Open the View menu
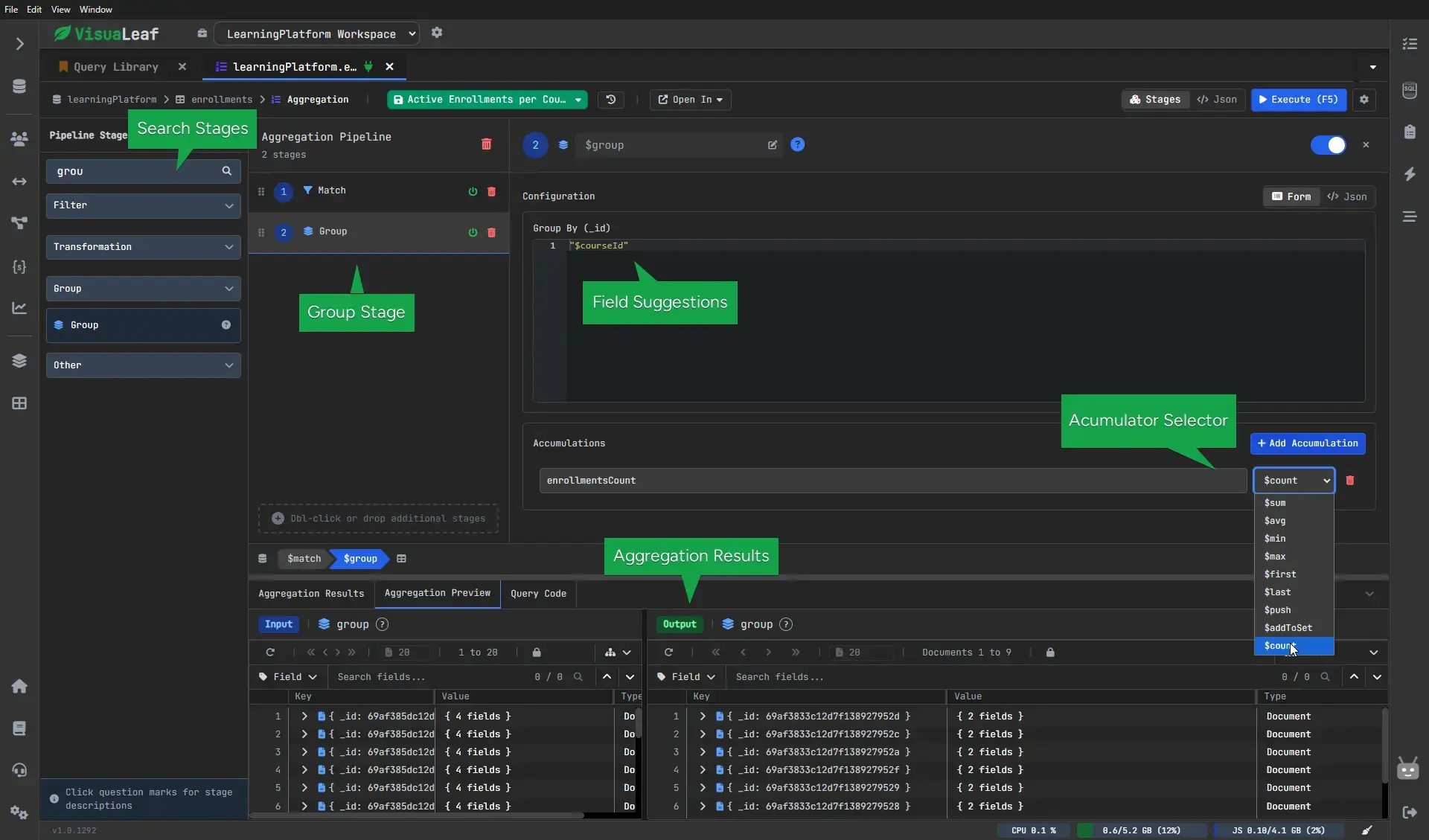The height and width of the screenshot is (840, 1429). 60,9
